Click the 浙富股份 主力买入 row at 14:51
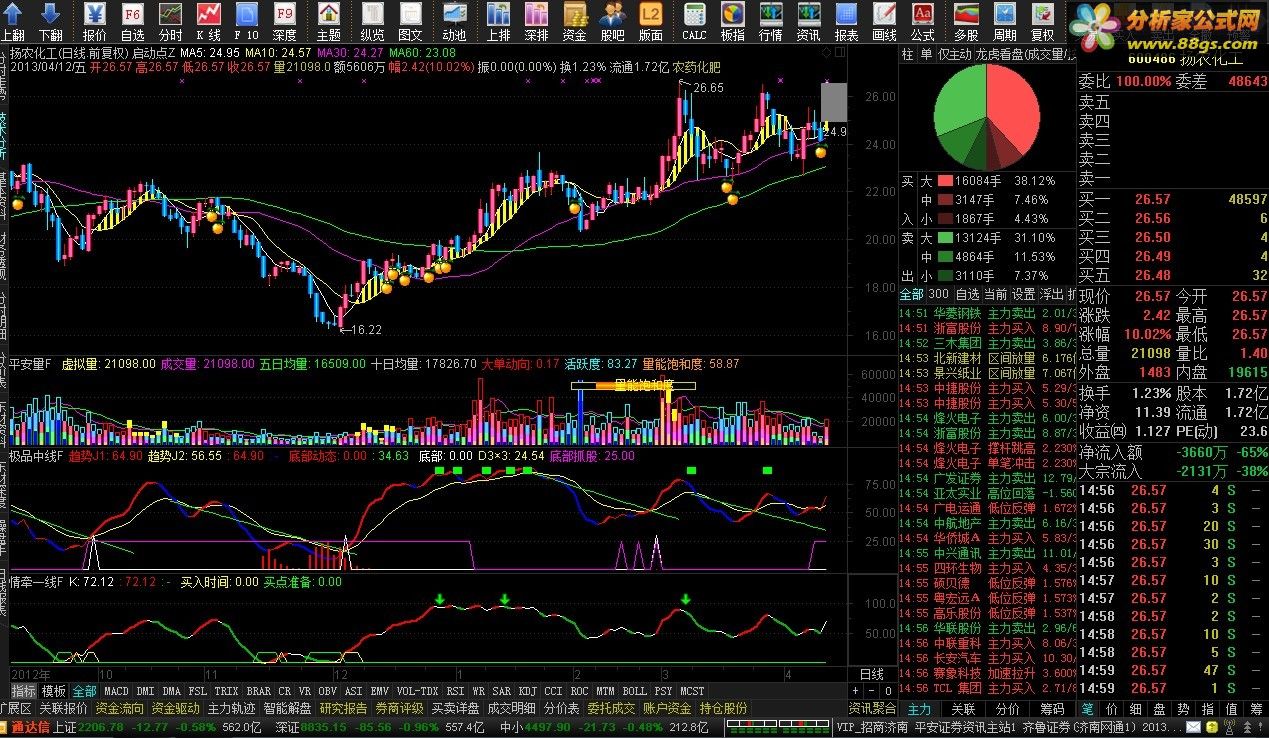 click(987, 328)
